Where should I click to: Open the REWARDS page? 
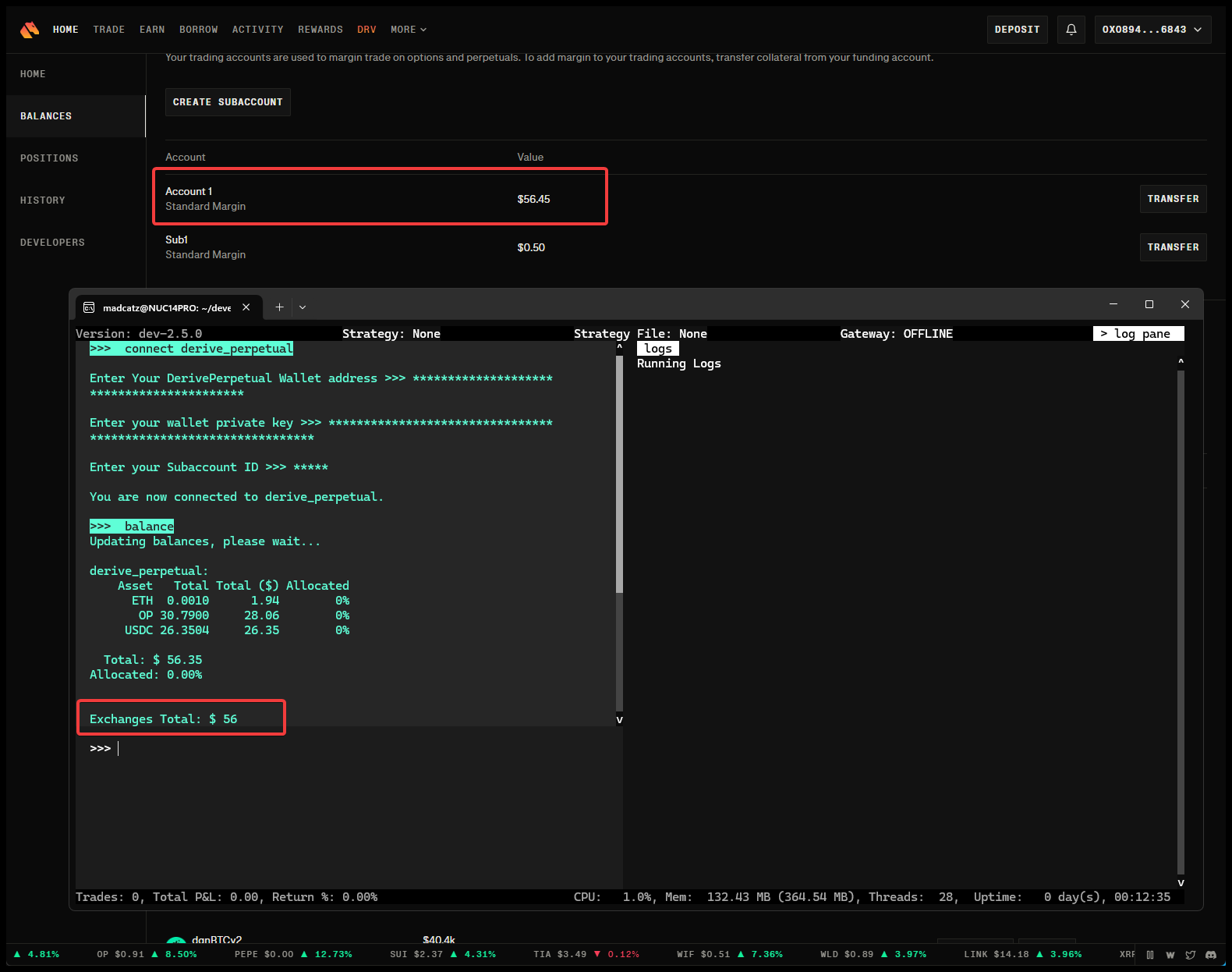(320, 30)
